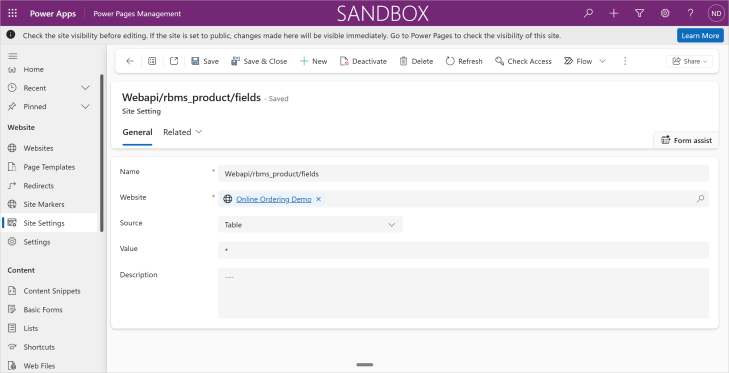This screenshot has width=729, height=373.
Task: Open Settings in the sidebar
Action: tap(37, 242)
